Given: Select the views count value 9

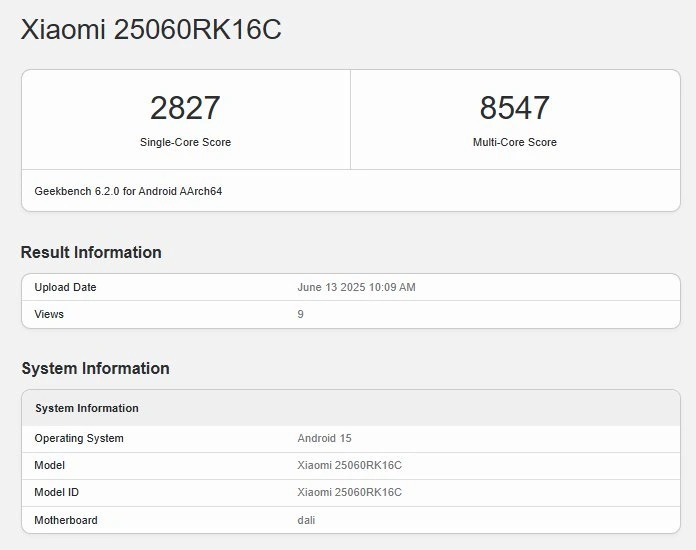Looking at the screenshot, I should tap(301, 314).
